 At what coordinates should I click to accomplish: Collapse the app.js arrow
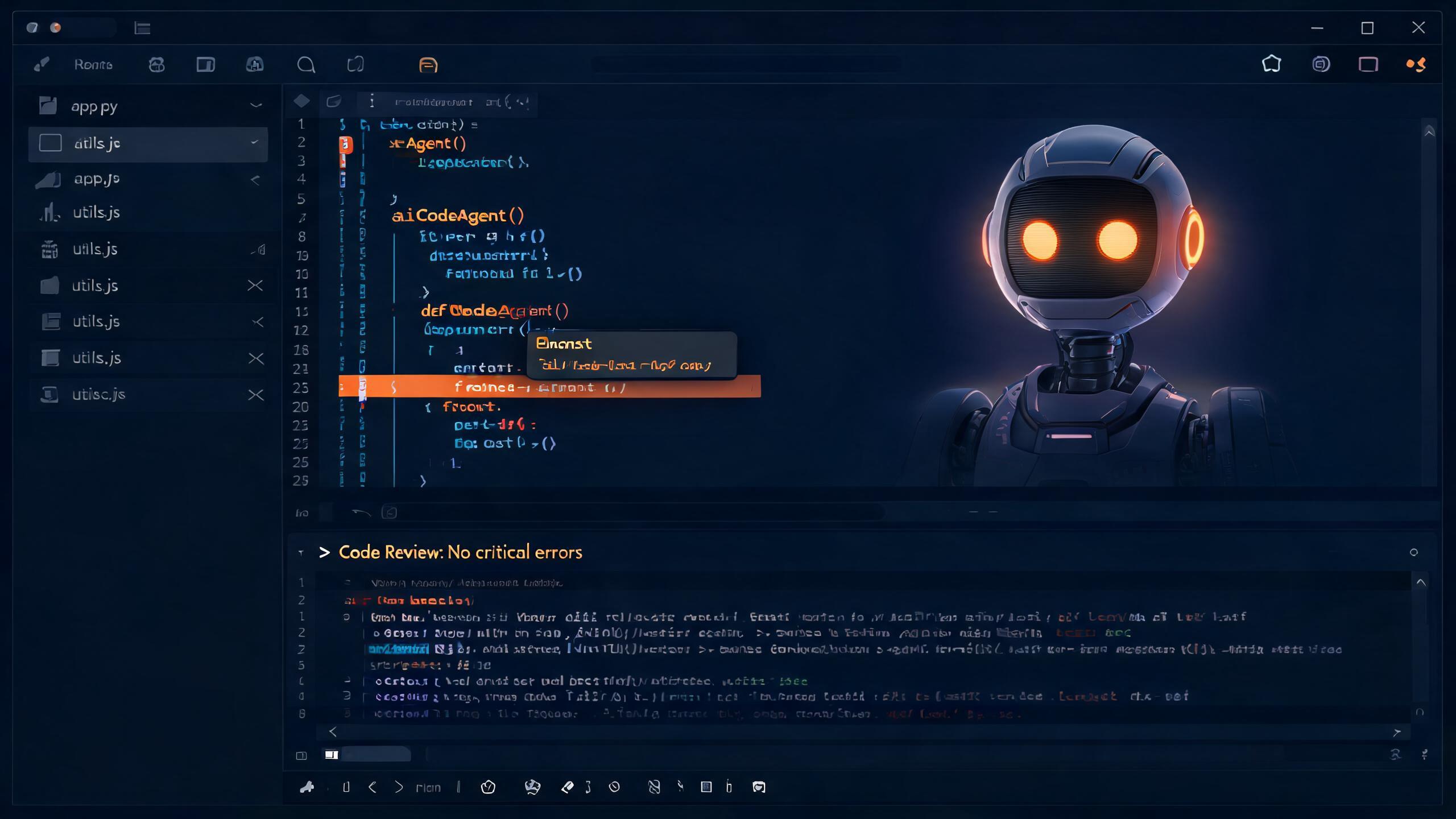(255, 180)
